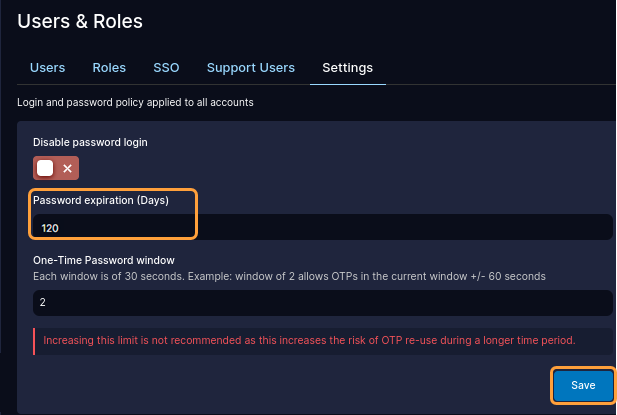The width and height of the screenshot is (617, 415).
Task: Toggle the Disable password login switch
Action: pyautogui.click(x=56, y=168)
